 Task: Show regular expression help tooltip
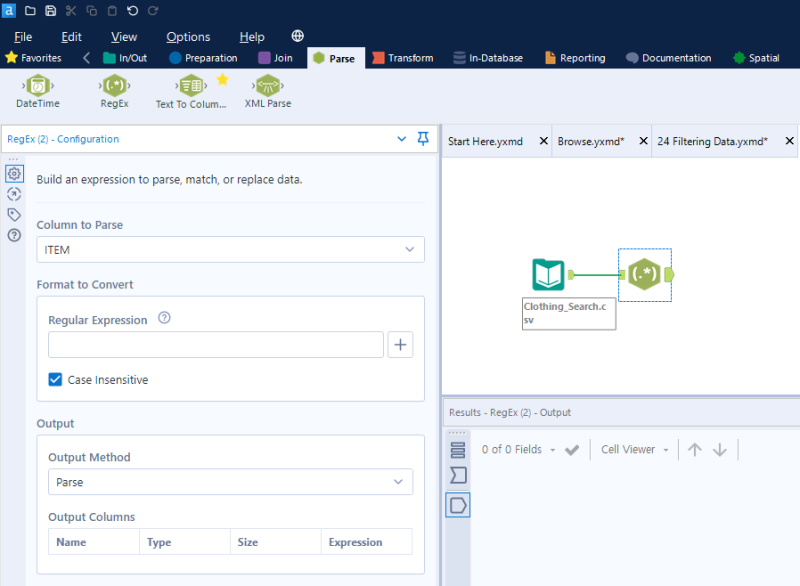[x=164, y=318]
